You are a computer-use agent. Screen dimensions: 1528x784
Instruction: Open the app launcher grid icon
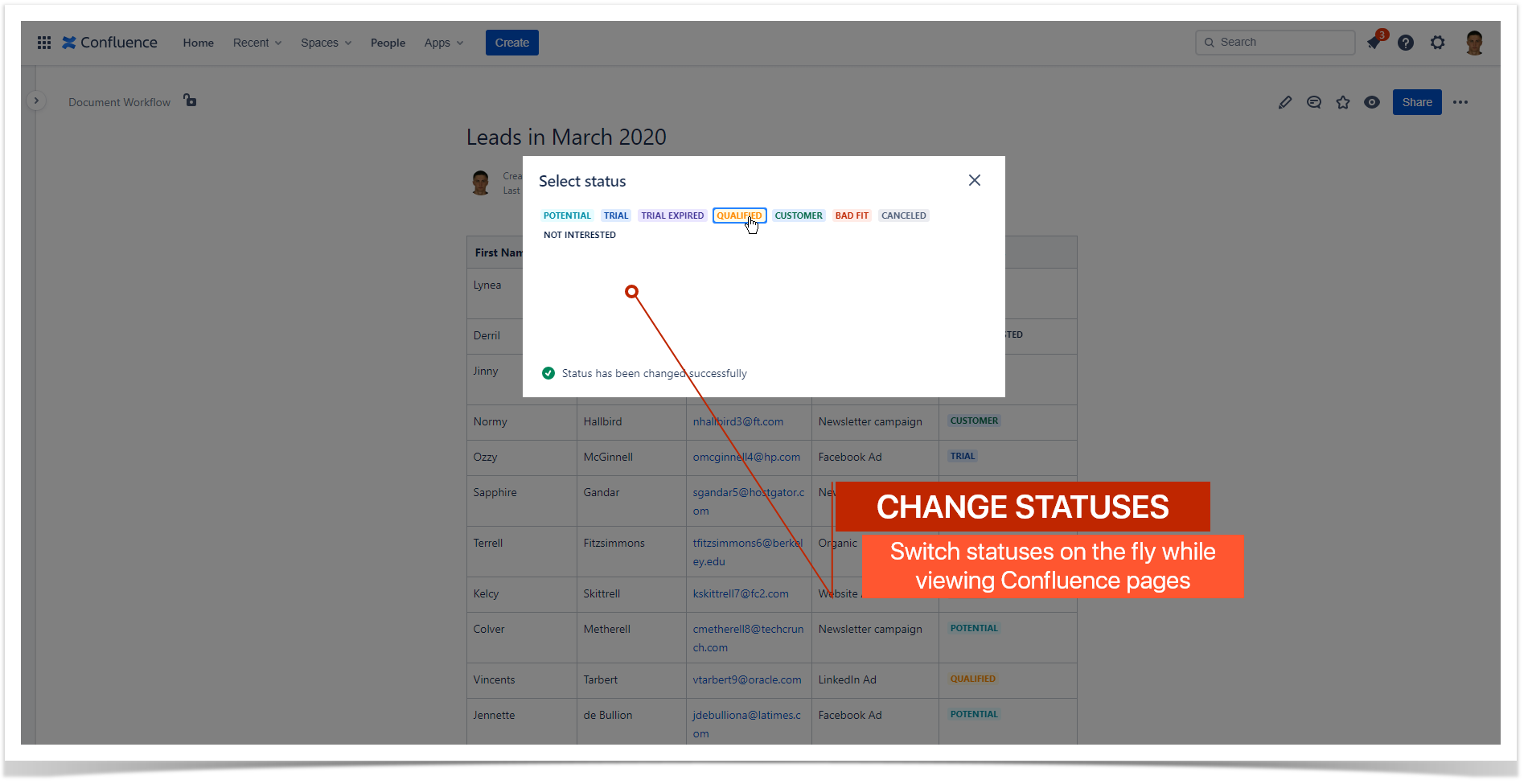click(x=44, y=42)
